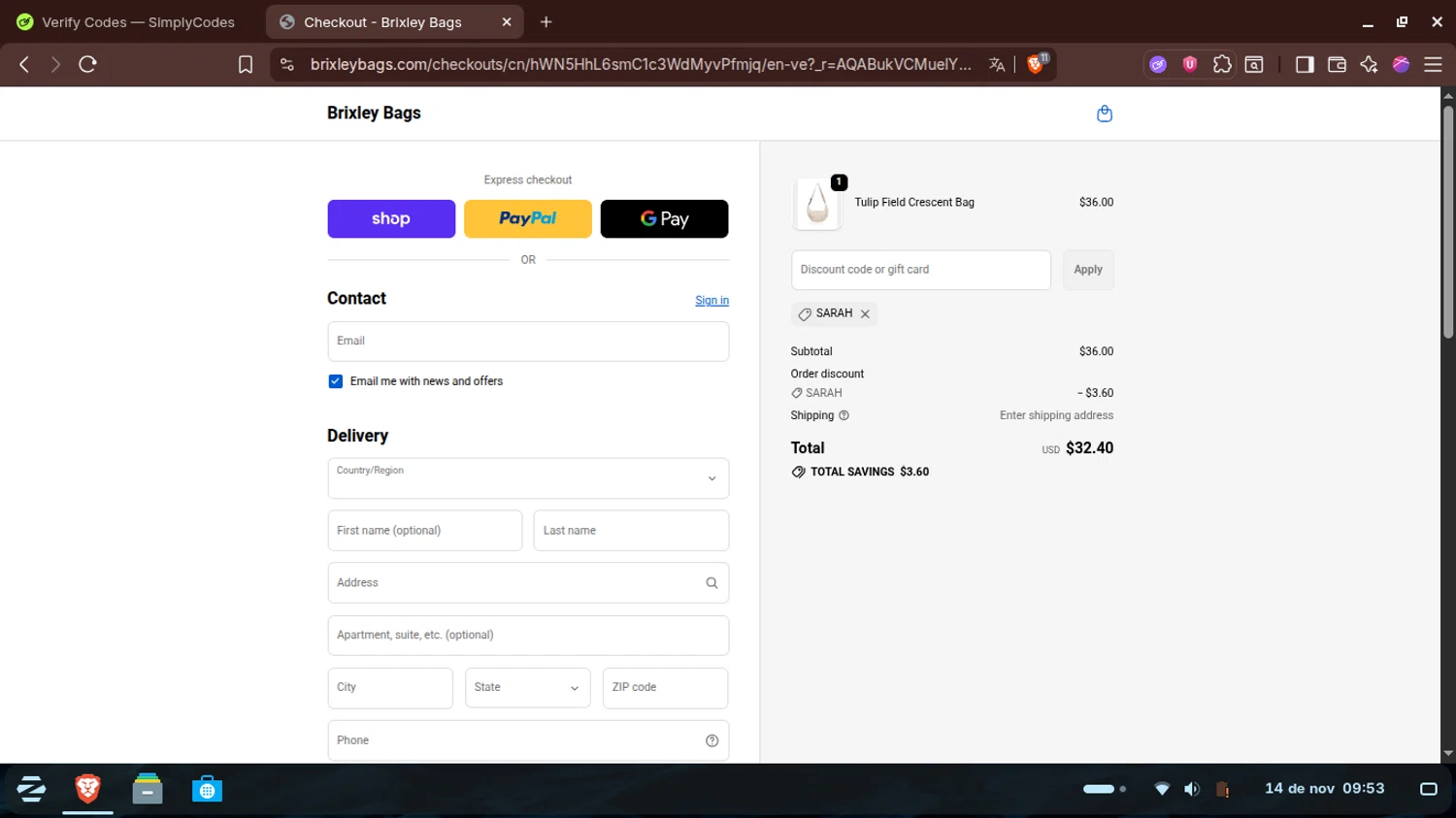
Task: Open Brave Wallet icon
Action: click(x=1337, y=64)
